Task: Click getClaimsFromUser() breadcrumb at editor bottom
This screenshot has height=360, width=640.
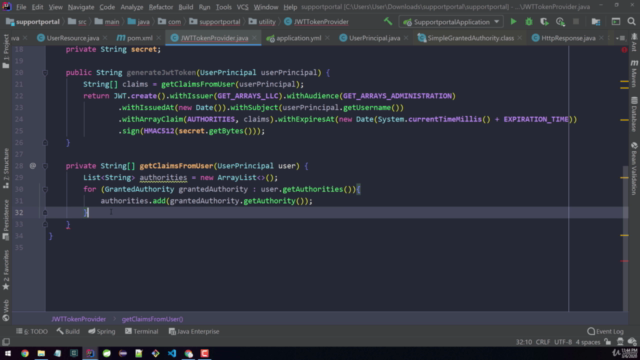Action: pos(152,319)
